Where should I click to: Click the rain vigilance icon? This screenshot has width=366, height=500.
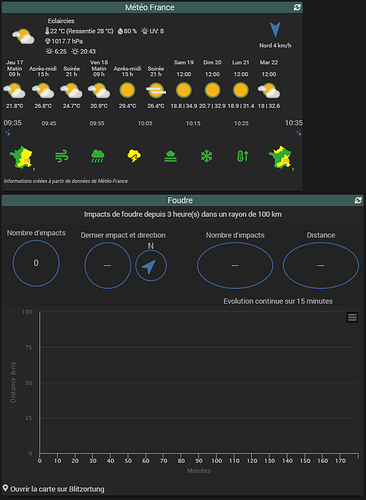pos(98,156)
